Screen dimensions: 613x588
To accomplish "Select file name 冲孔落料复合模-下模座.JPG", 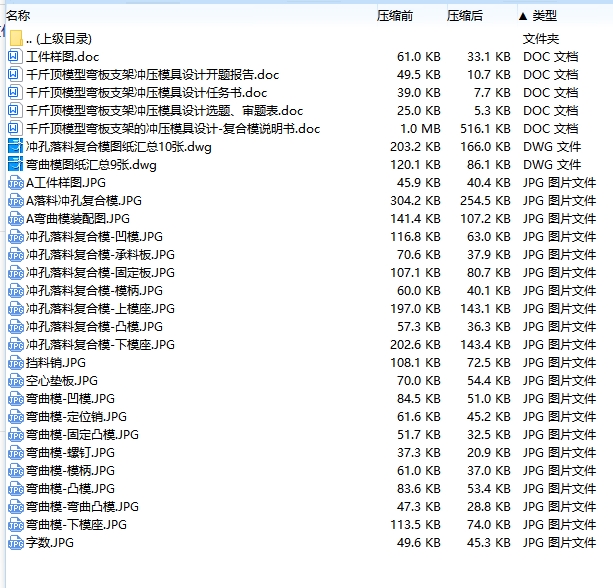I will click(x=100, y=344).
